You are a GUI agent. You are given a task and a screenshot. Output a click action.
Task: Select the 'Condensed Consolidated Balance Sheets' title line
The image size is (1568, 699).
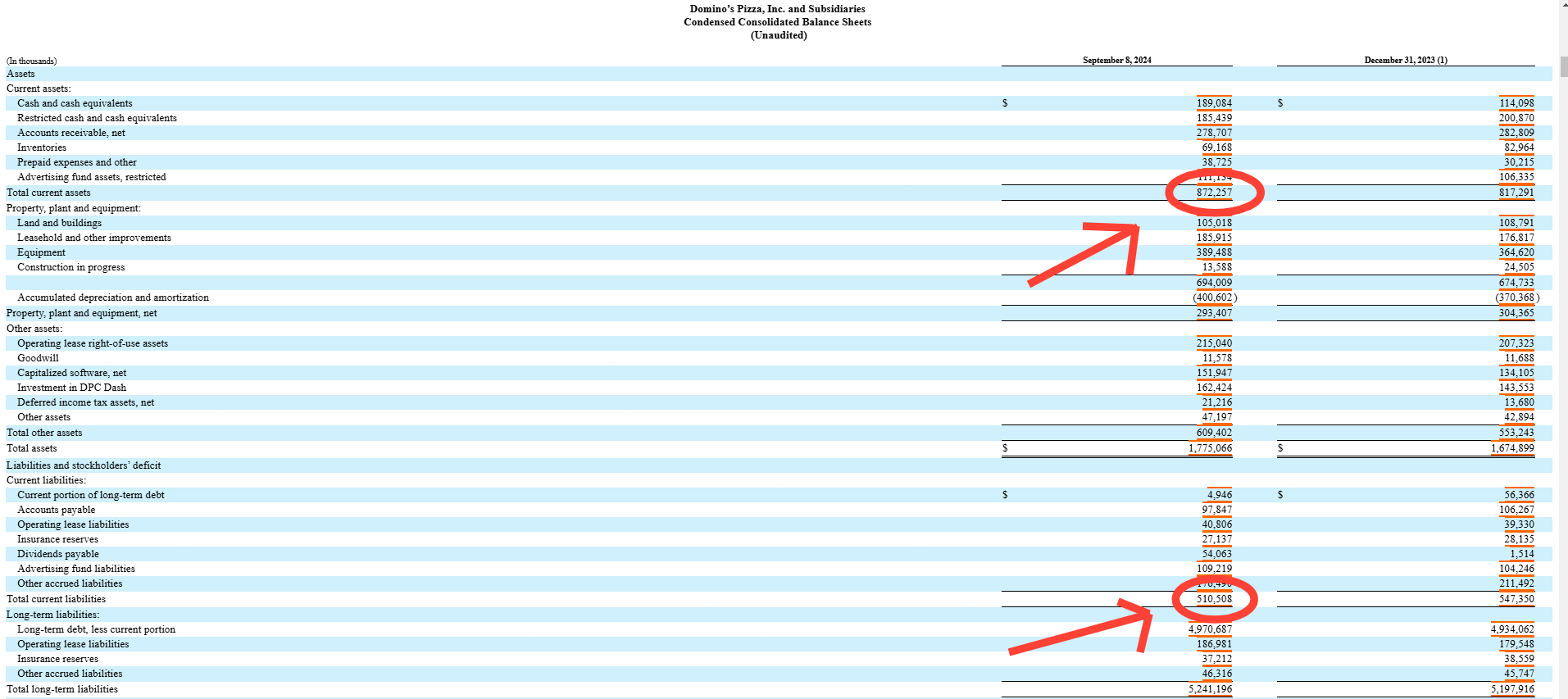(777, 22)
